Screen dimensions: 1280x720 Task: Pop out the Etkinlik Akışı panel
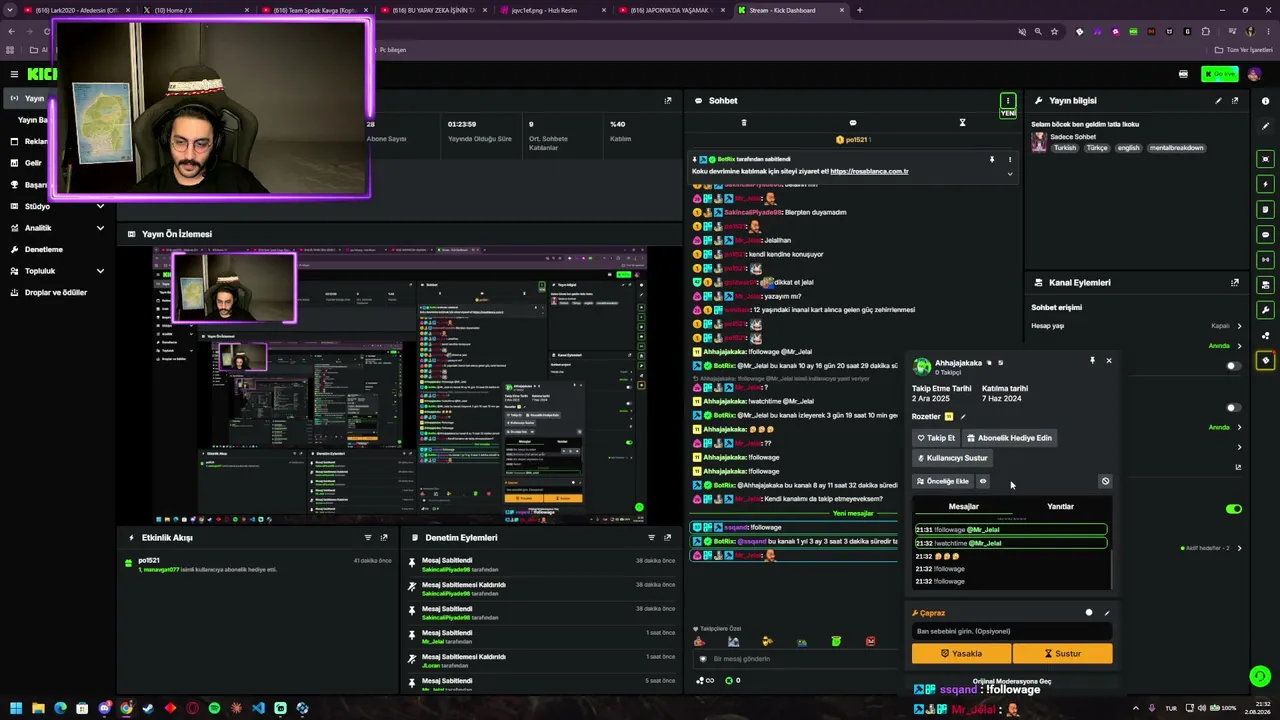[x=384, y=538]
